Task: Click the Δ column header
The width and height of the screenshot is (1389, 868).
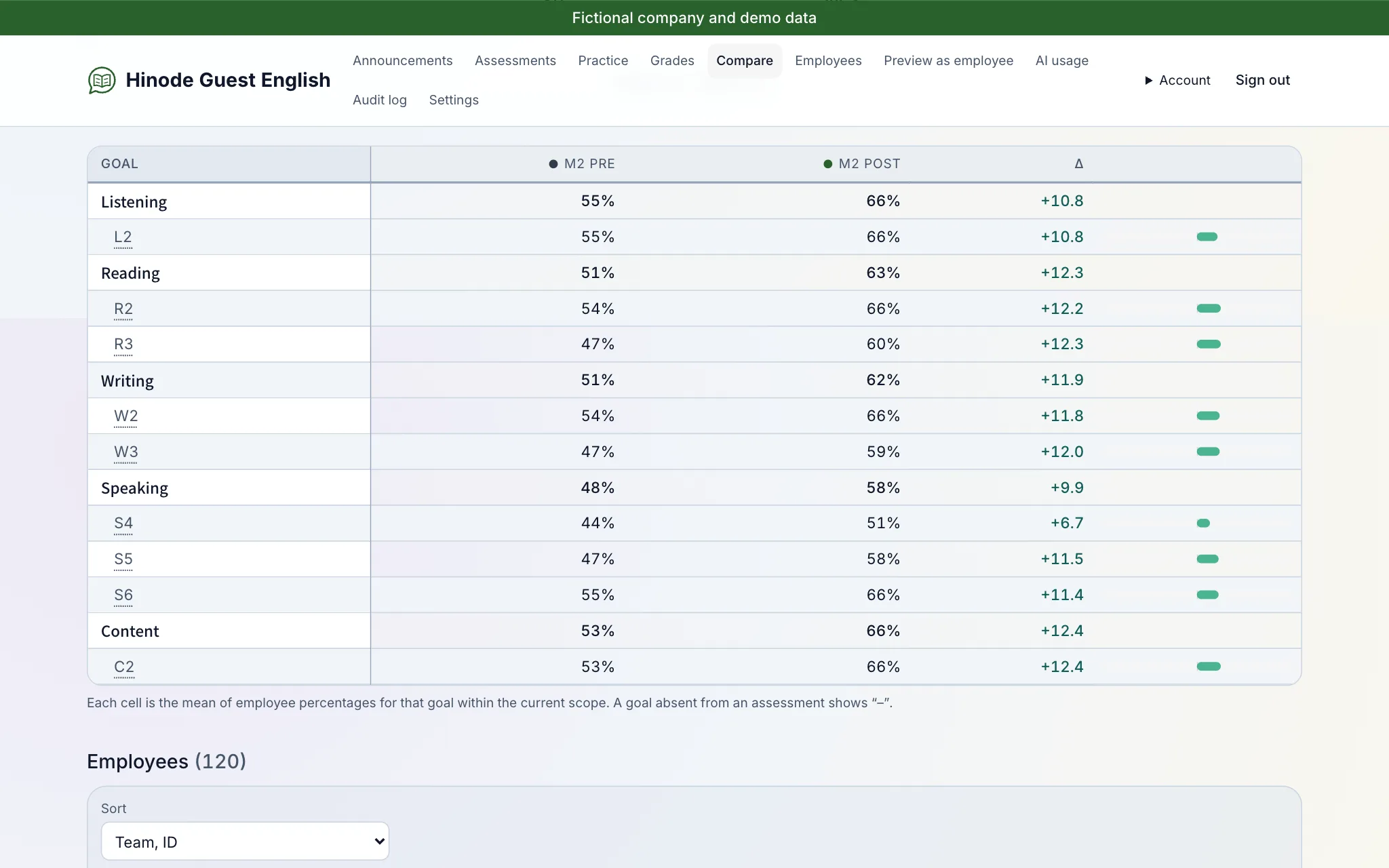Action: coord(1078,164)
